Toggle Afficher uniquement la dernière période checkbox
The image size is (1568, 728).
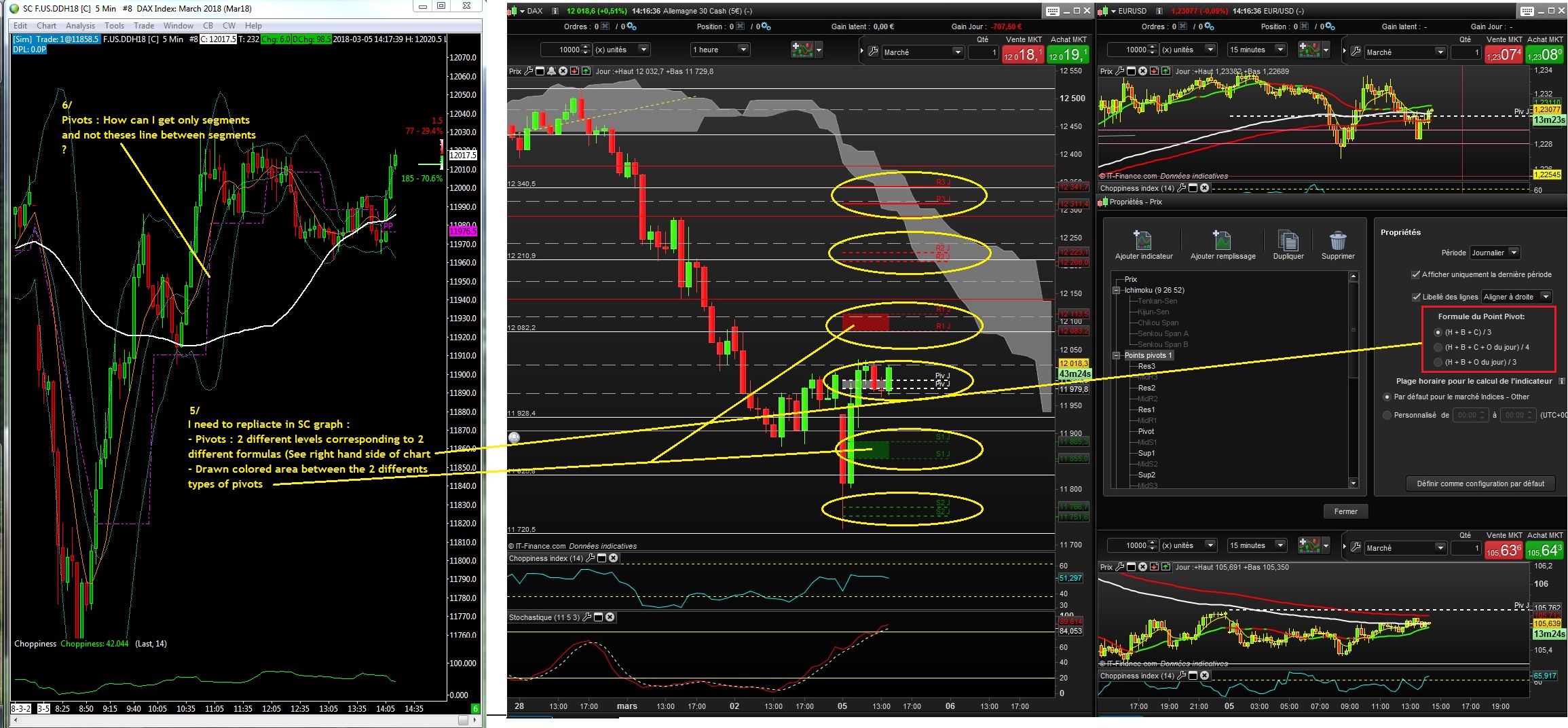point(1415,275)
